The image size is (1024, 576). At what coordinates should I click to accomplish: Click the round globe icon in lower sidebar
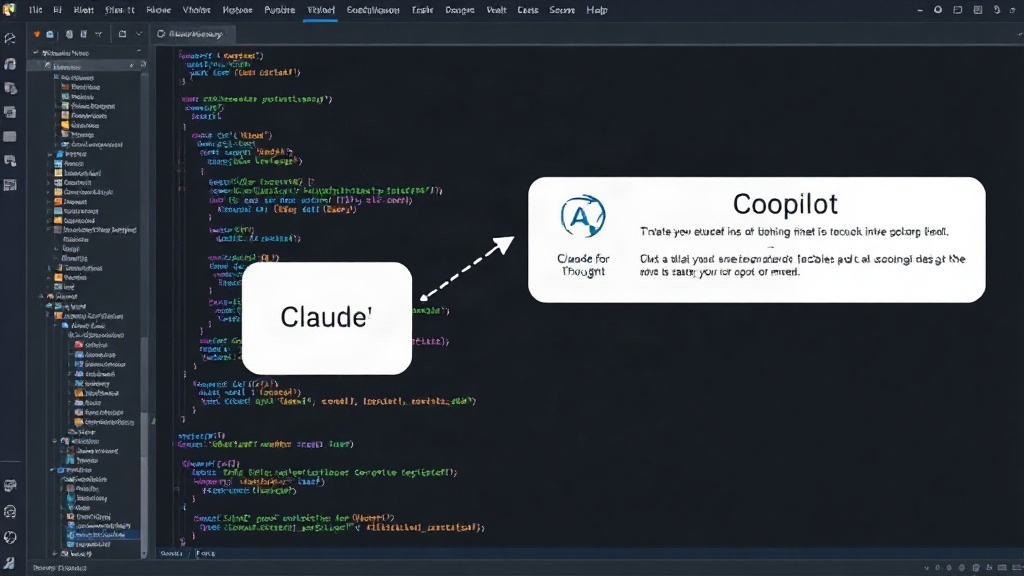pos(10,537)
